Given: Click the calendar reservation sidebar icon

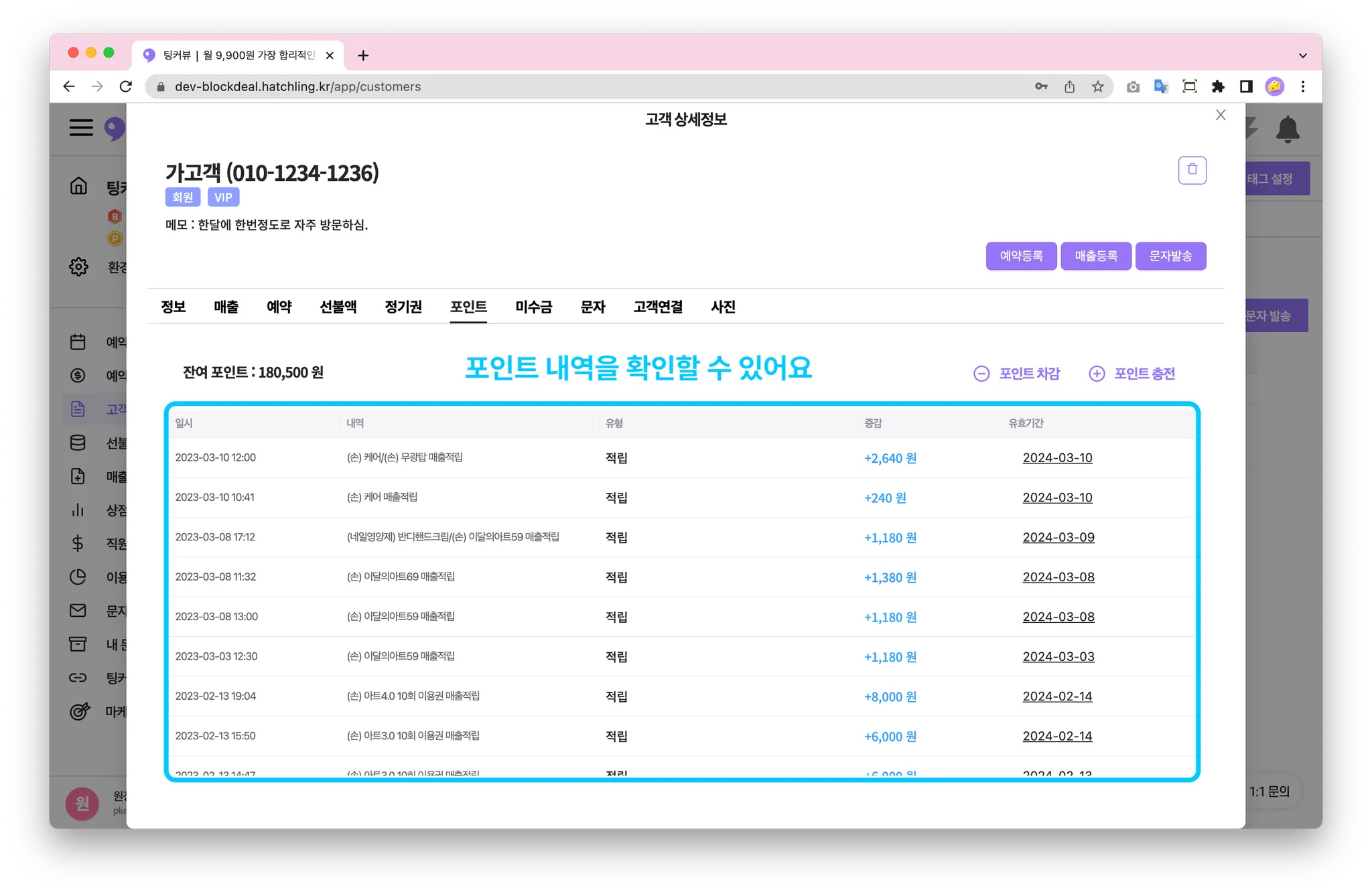Looking at the screenshot, I should click(x=78, y=342).
